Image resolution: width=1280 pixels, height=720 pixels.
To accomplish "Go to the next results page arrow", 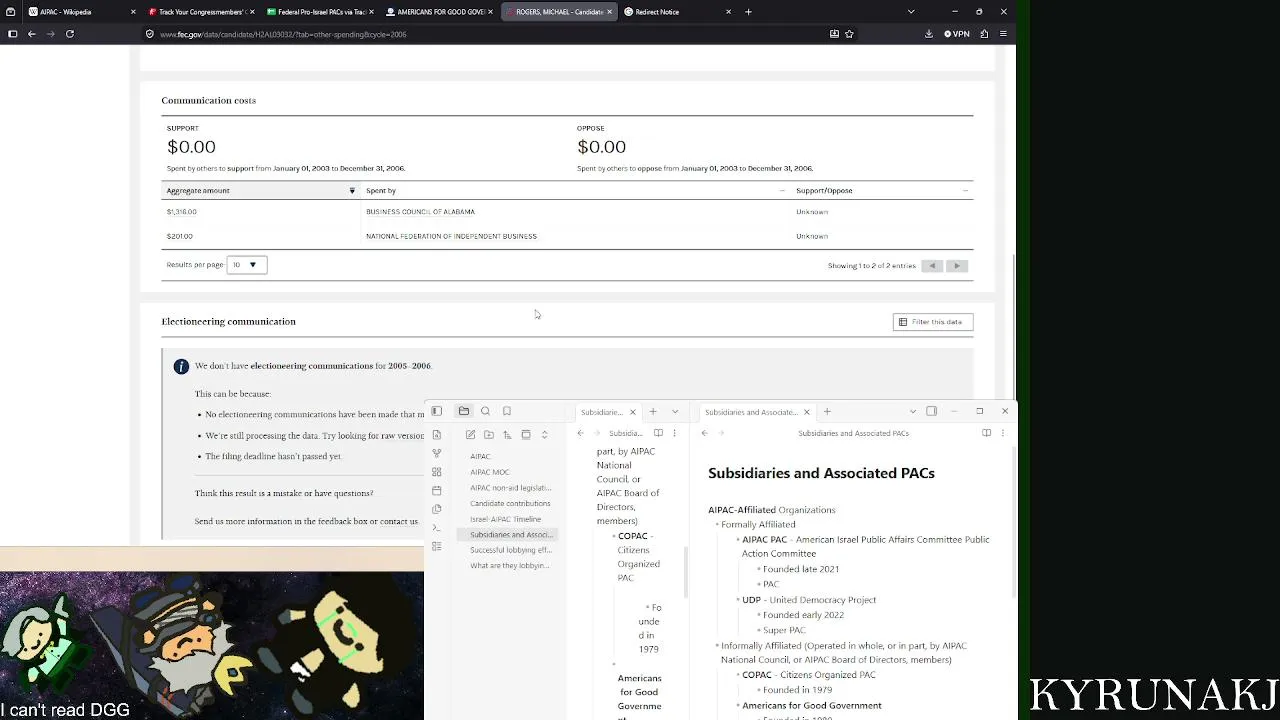I will [957, 266].
